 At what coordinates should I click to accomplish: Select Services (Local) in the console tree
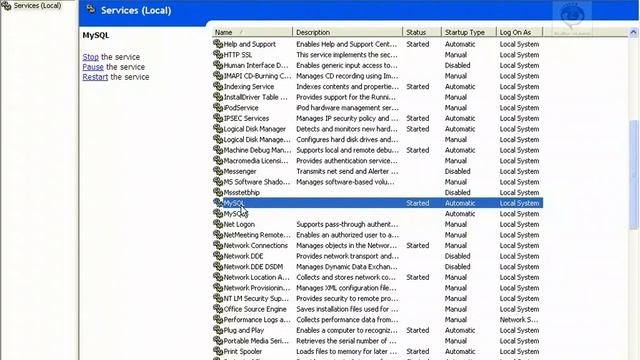click(37, 6)
